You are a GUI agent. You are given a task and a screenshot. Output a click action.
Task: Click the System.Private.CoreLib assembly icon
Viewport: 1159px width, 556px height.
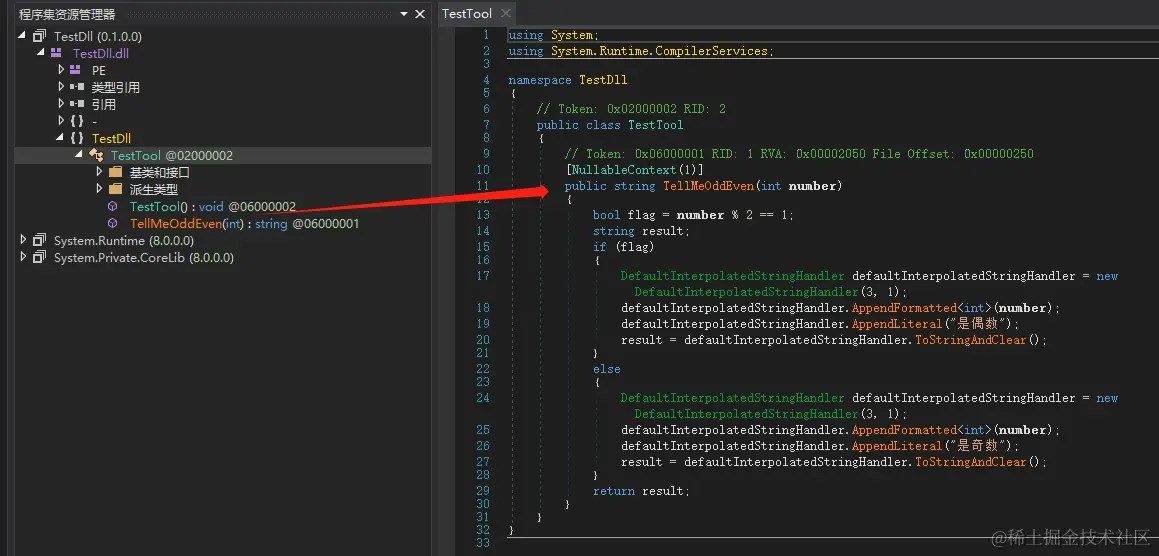click(x=39, y=257)
